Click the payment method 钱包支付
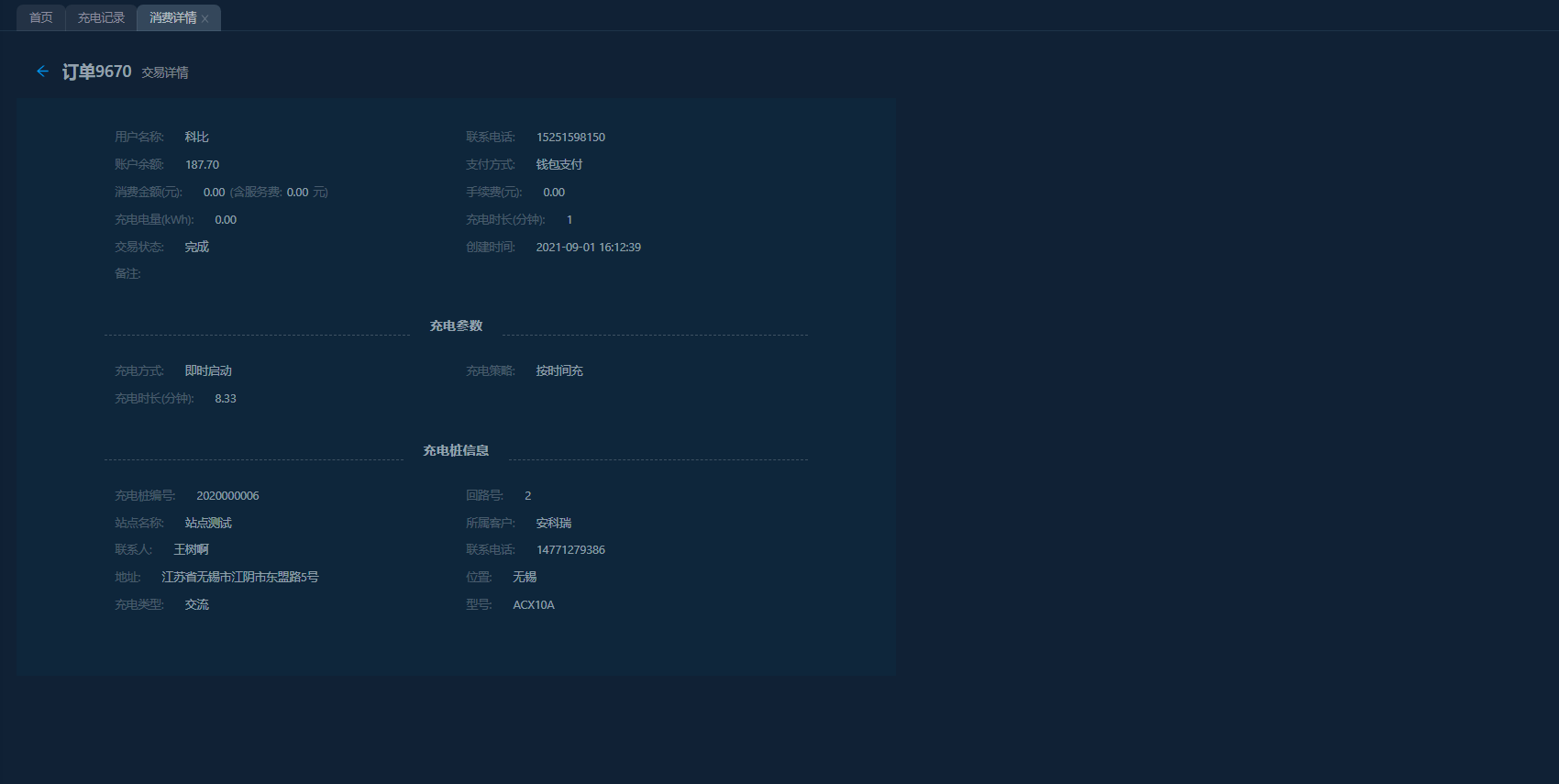 (x=558, y=165)
